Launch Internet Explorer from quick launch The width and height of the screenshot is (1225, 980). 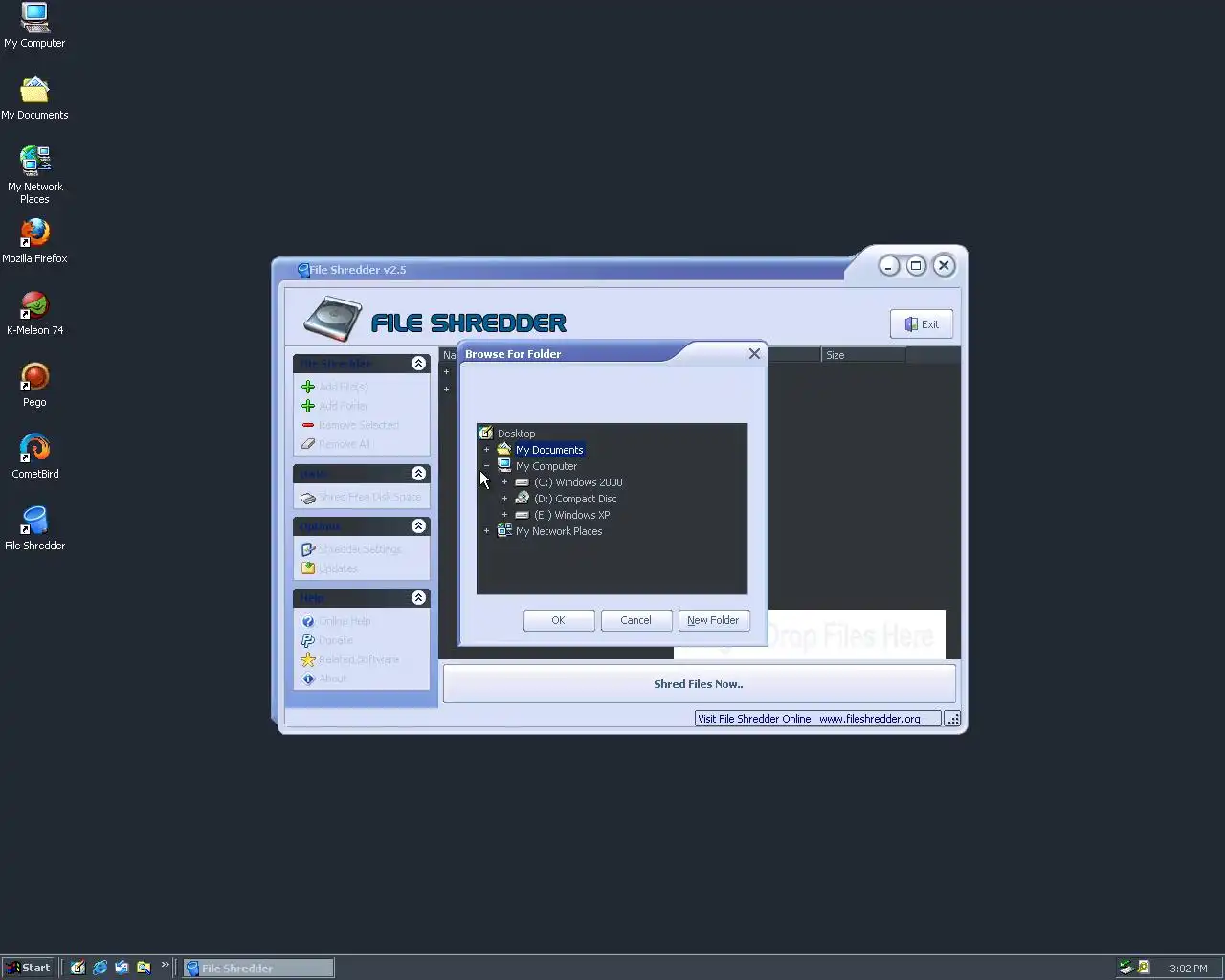click(x=100, y=968)
